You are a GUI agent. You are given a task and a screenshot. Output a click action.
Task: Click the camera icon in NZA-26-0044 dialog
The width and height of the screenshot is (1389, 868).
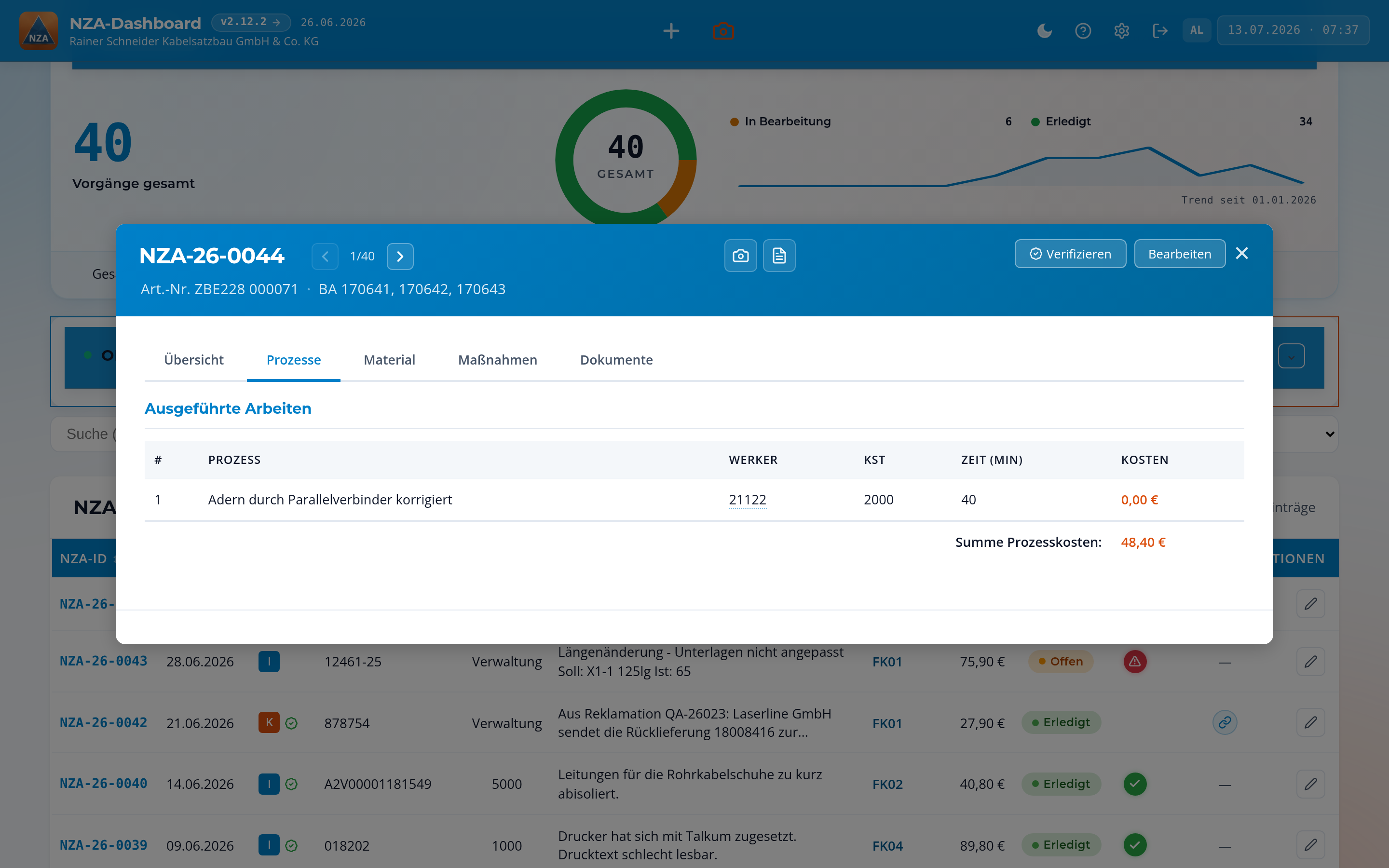(740, 256)
